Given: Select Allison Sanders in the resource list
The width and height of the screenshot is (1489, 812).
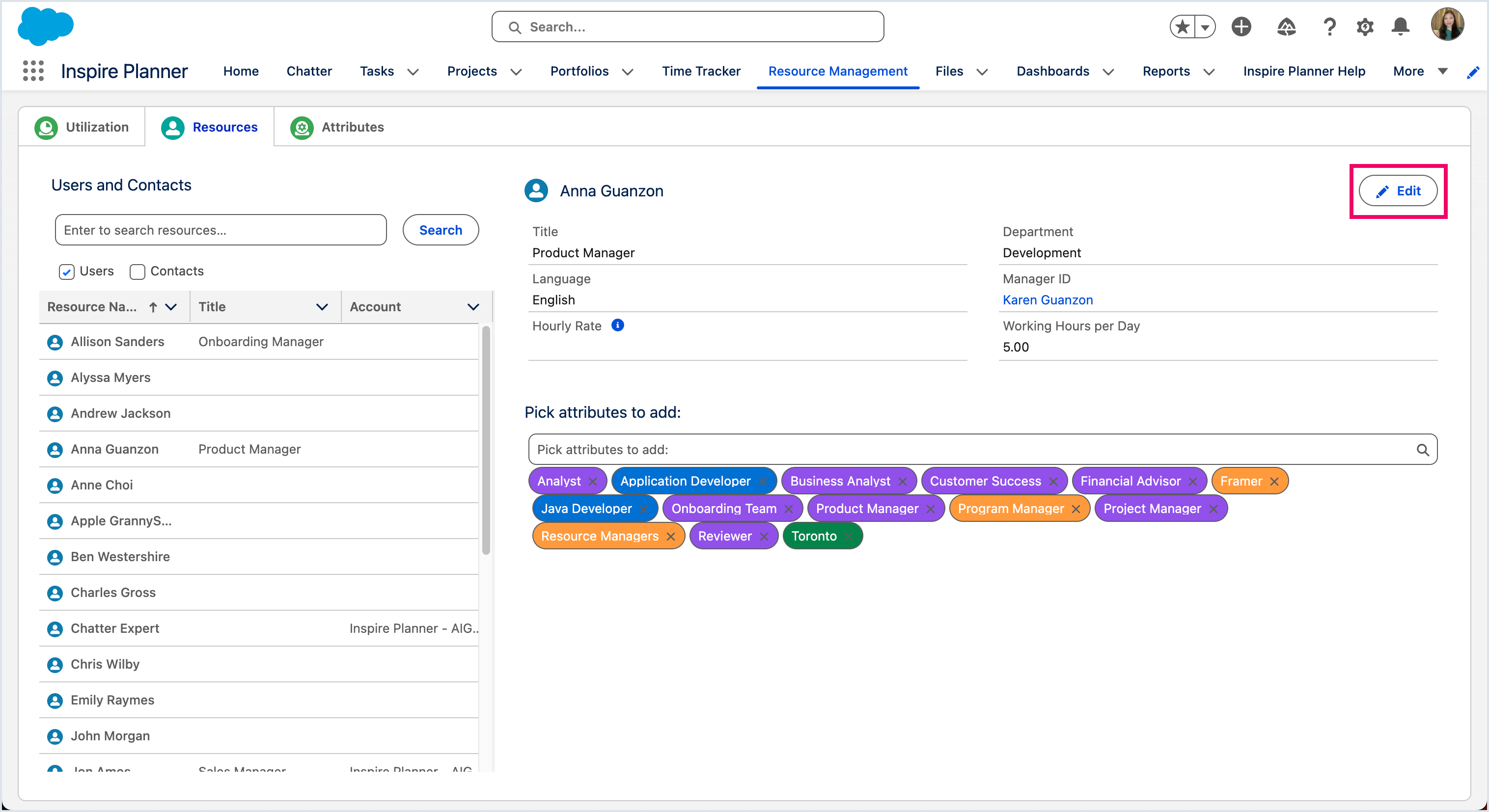Looking at the screenshot, I should [x=258, y=342].
